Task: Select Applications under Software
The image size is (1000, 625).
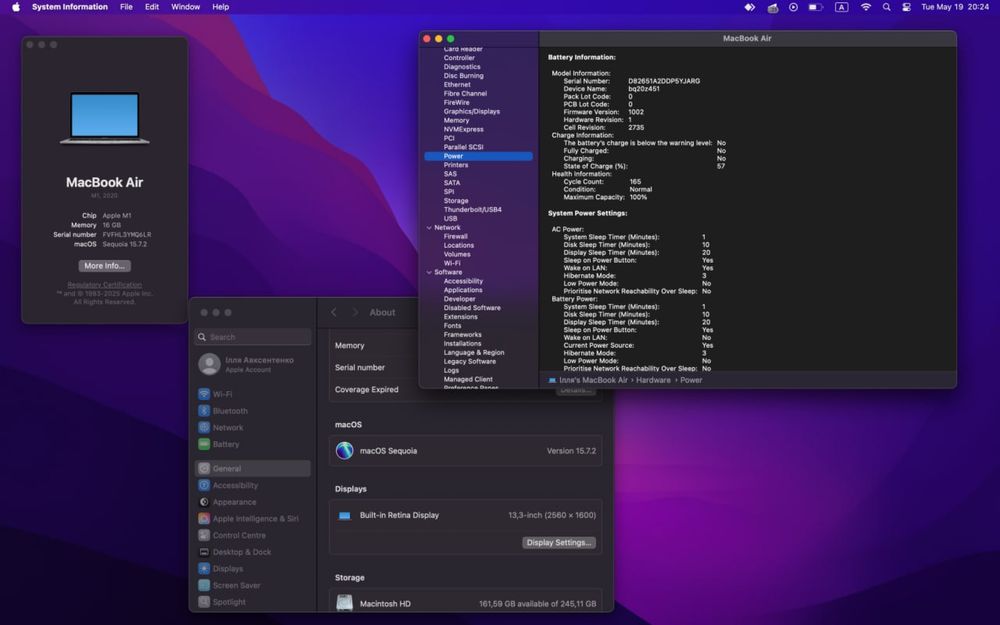Action: tap(463, 290)
